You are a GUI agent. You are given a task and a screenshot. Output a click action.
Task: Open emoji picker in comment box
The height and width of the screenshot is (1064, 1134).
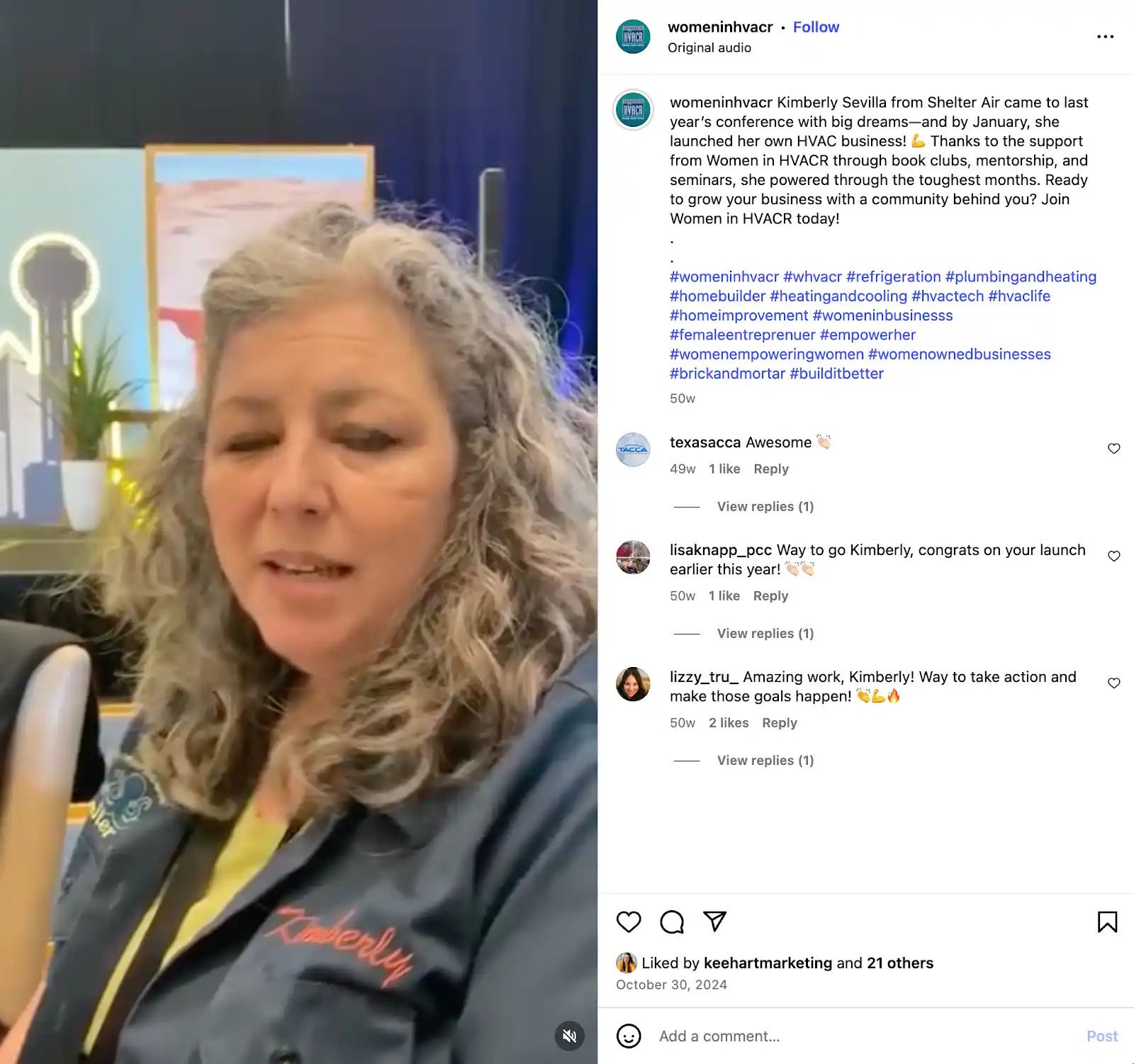pos(629,1036)
